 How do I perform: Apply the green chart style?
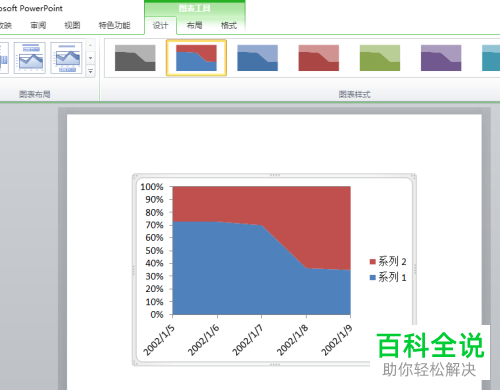[x=380, y=58]
